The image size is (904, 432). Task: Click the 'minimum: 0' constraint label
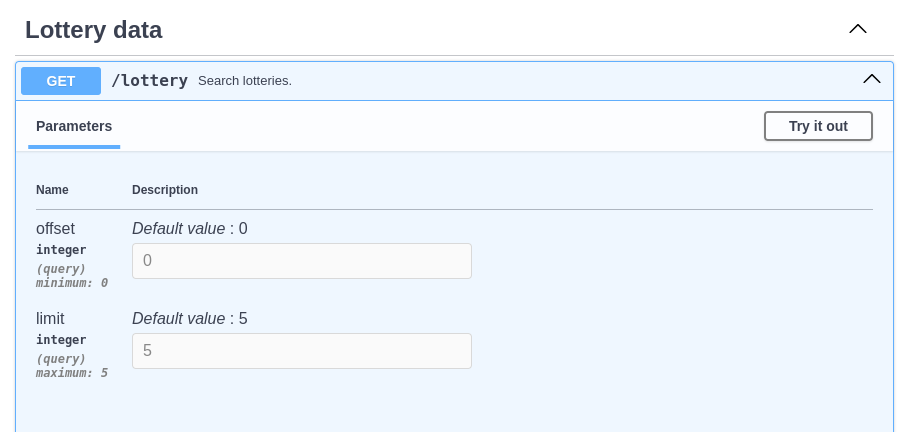(72, 283)
